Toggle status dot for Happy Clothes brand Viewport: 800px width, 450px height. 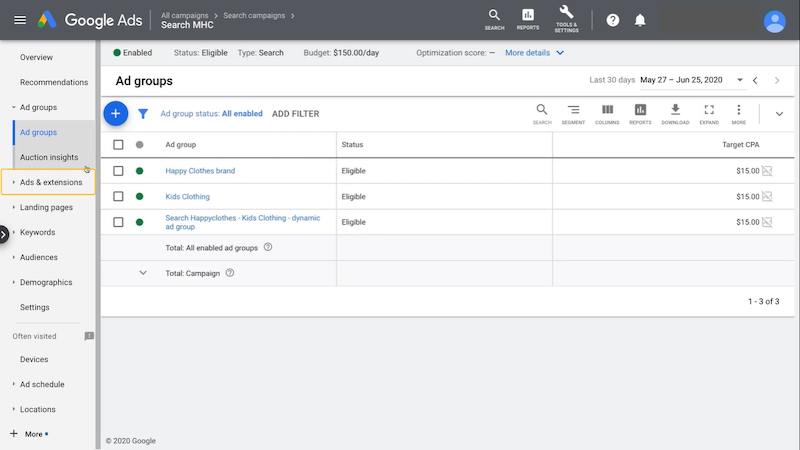[x=139, y=171]
